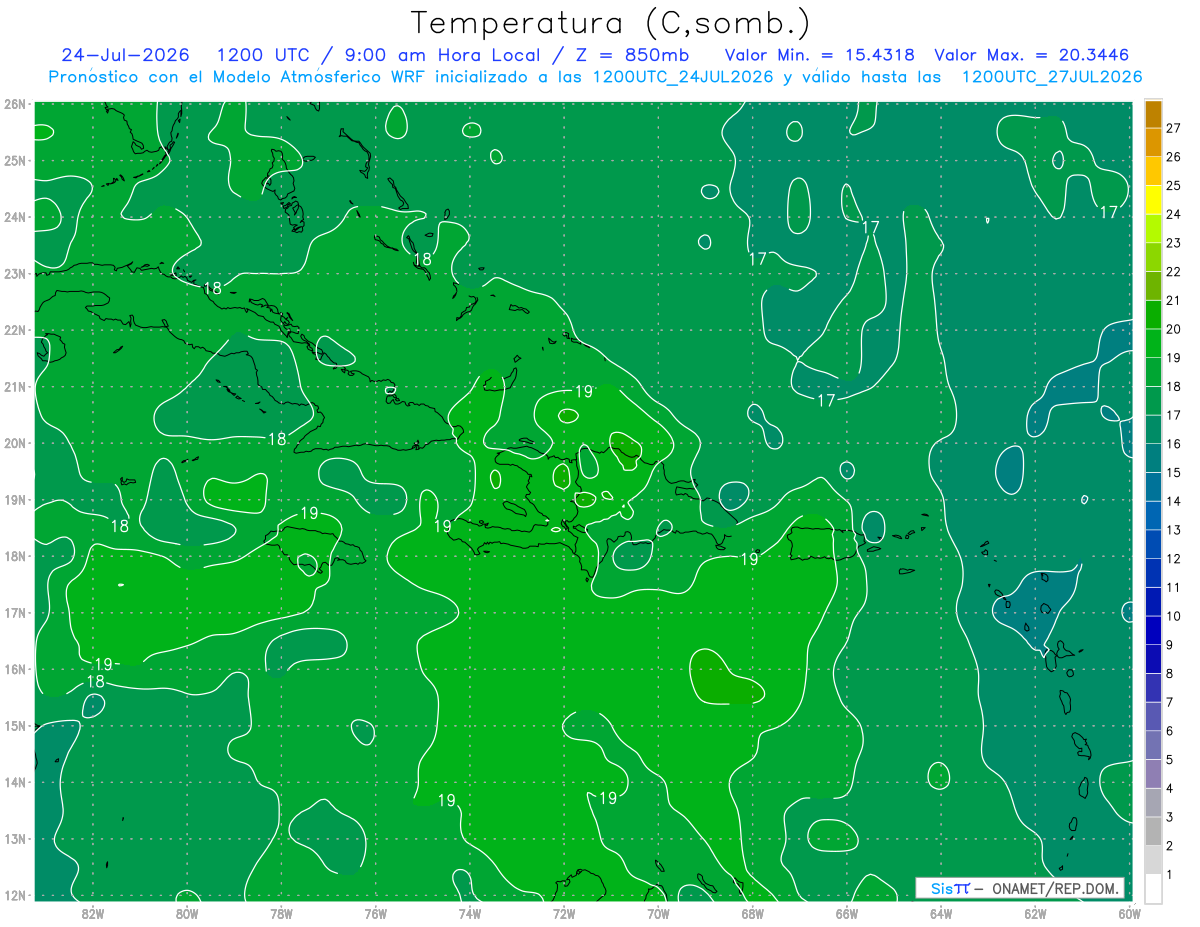Select the valid-until stamp "1200UTC_27JUL2026"
This screenshot has height=927, width=1200.
click(1052, 77)
